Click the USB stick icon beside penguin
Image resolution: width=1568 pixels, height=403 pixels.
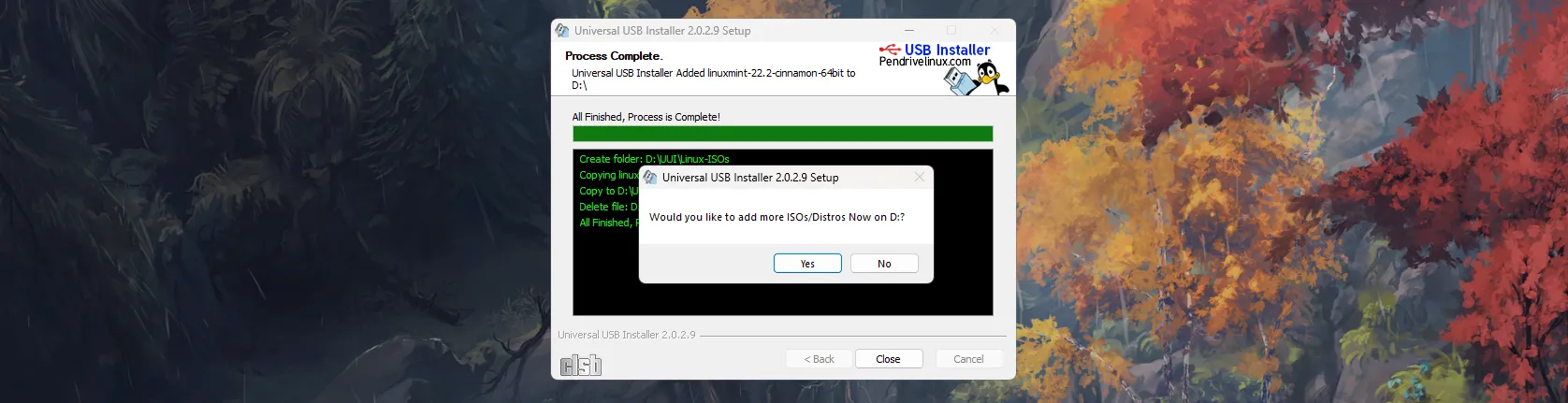tap(957, 82)
